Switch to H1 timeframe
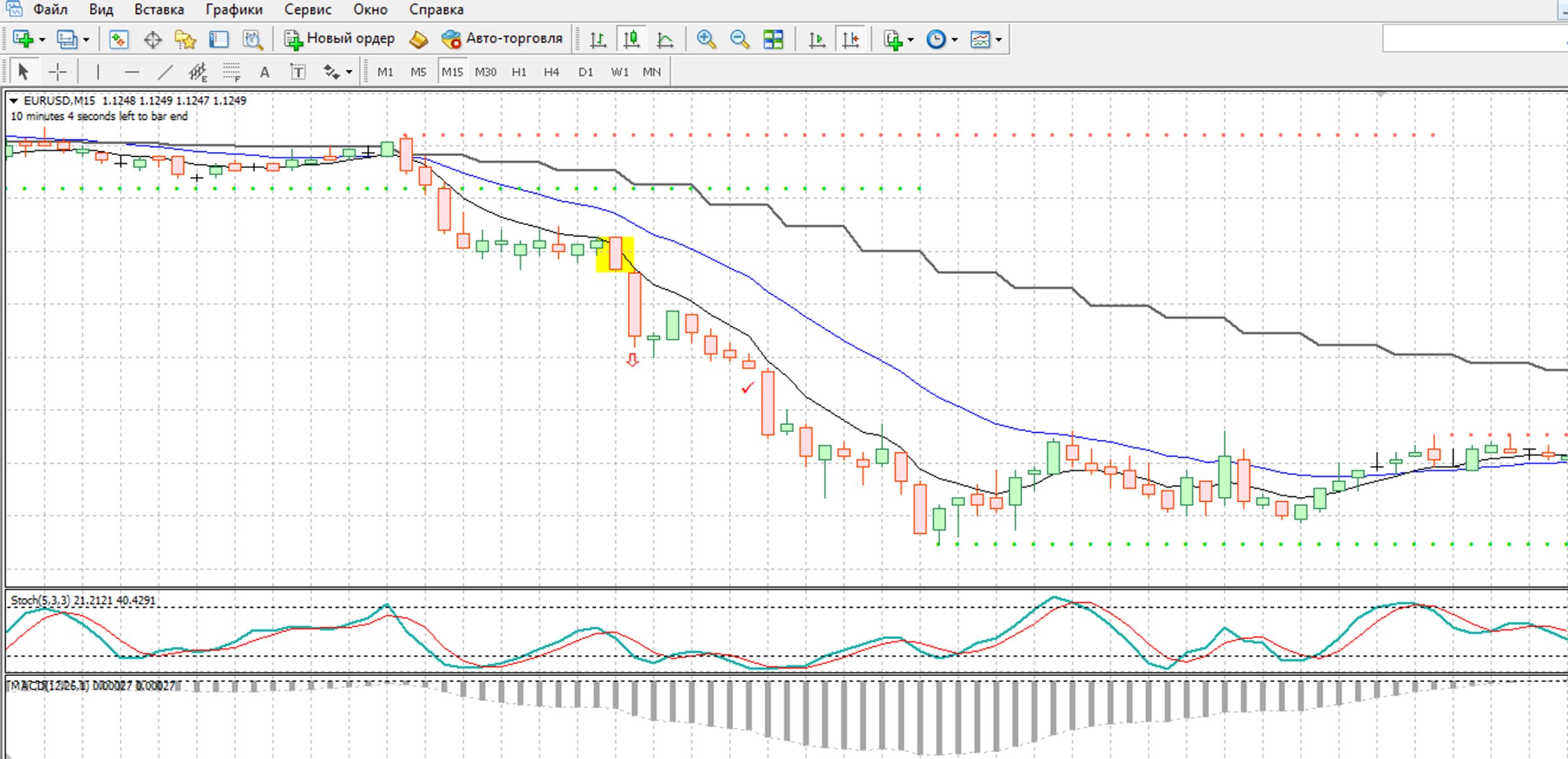The width and height of the screenshot is (1568, 759). (519, 72)
